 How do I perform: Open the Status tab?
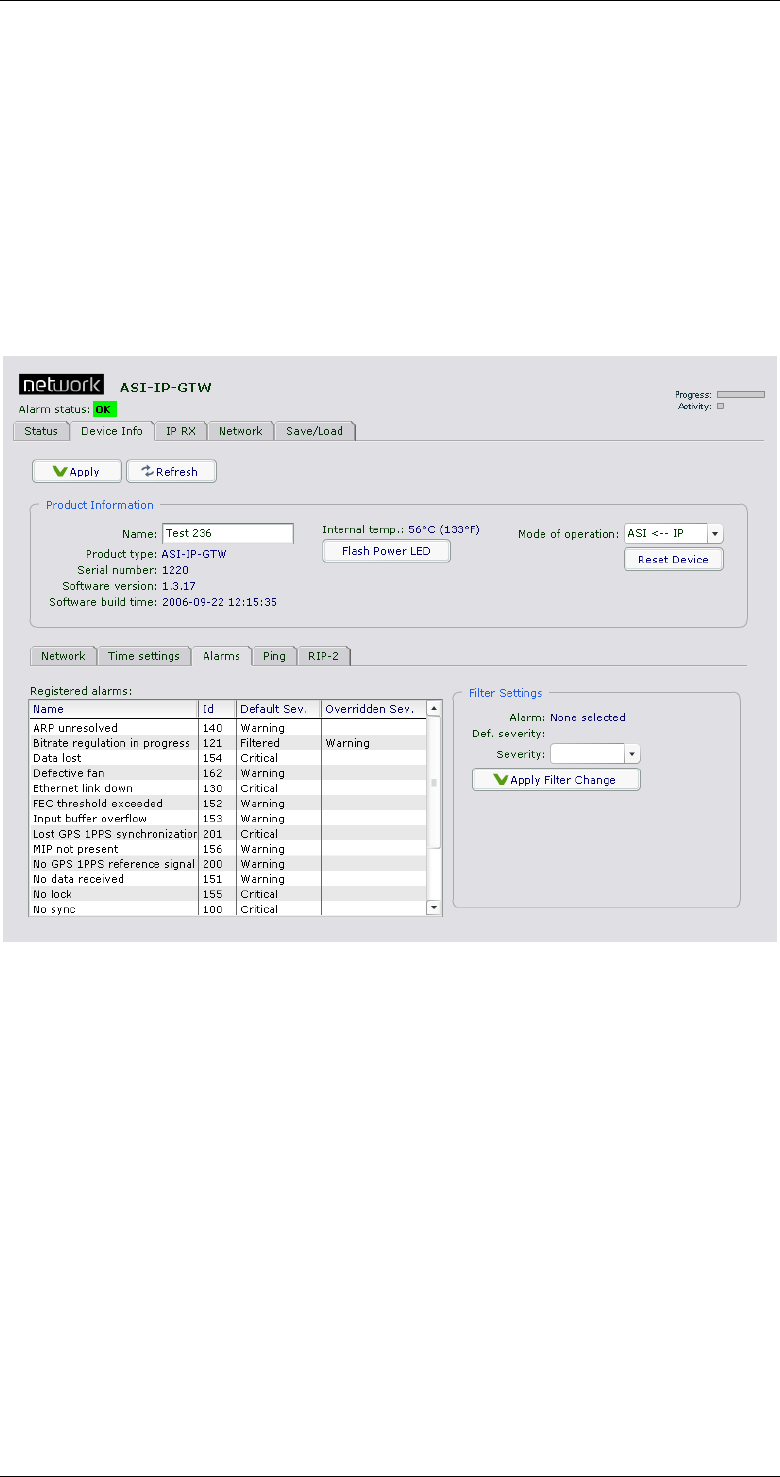42,431
